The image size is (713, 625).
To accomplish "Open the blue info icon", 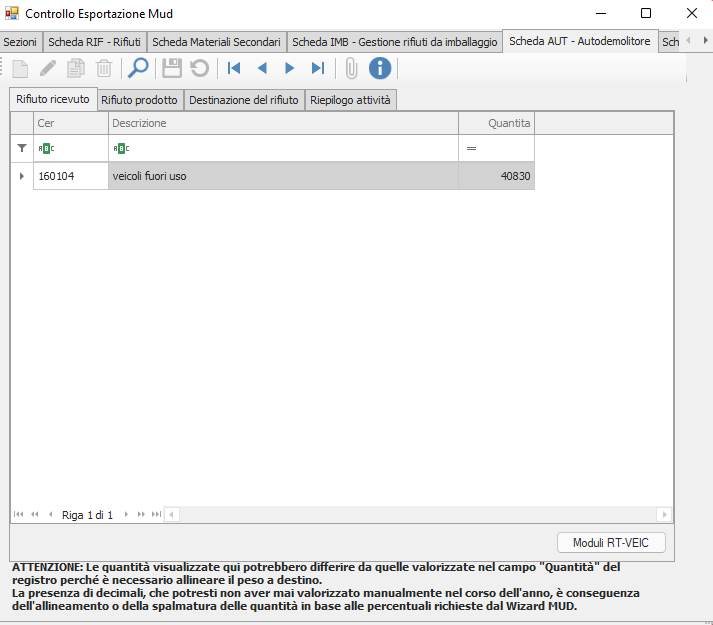I will [x=380, y=68].
